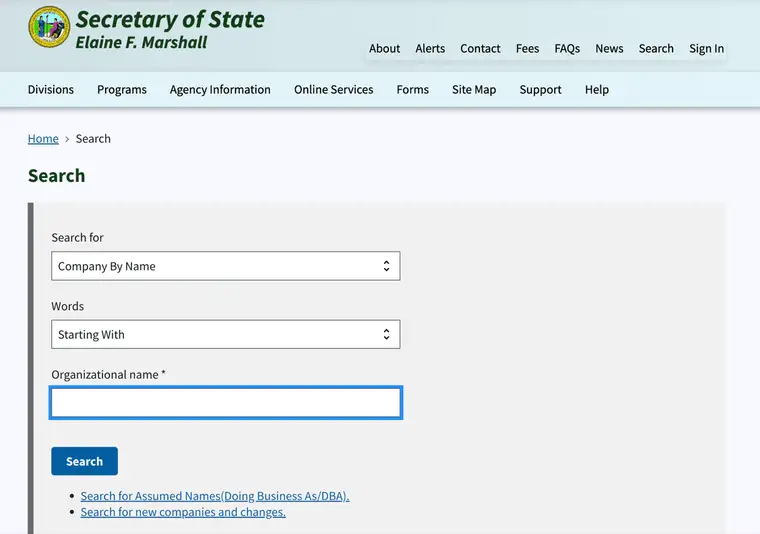This screenshot has height=534, width=760.
Task: Click Search in the top navigation
Action: [656, 48]
